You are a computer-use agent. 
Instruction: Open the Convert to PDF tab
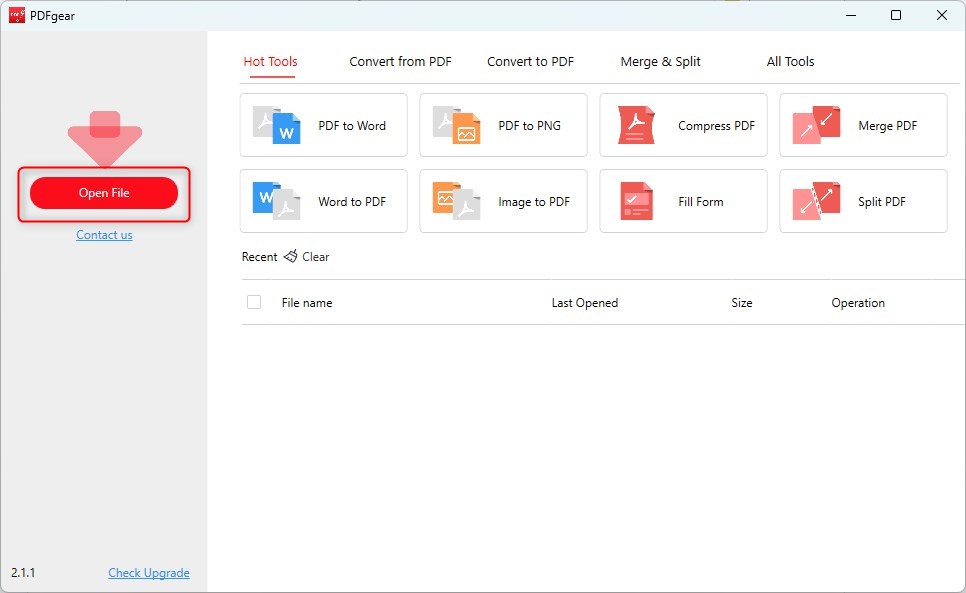click(530, 61)
